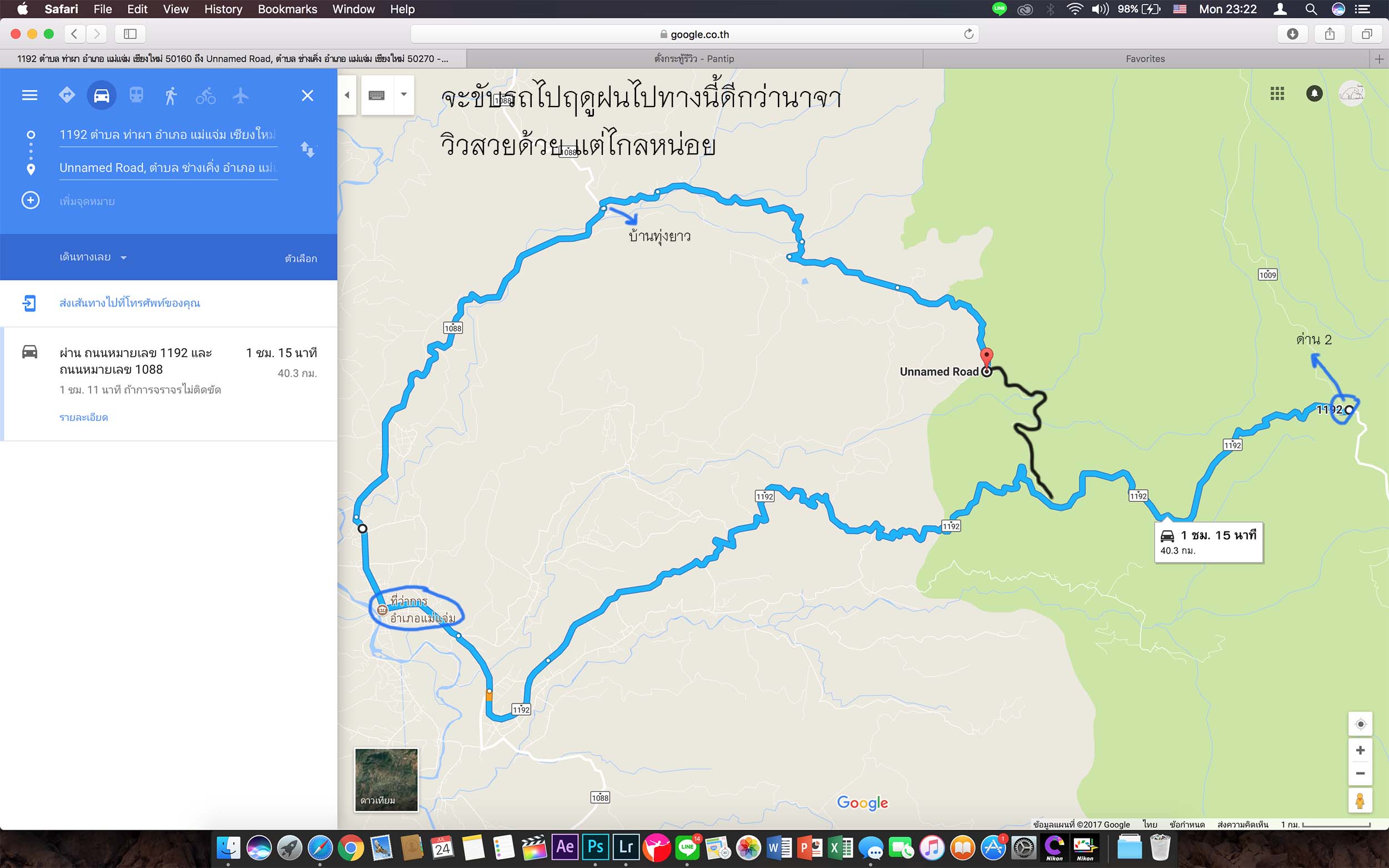Open Google apps grid
The height and width of the screenshot is (868, 1389).
click(x=1277, y=93)
